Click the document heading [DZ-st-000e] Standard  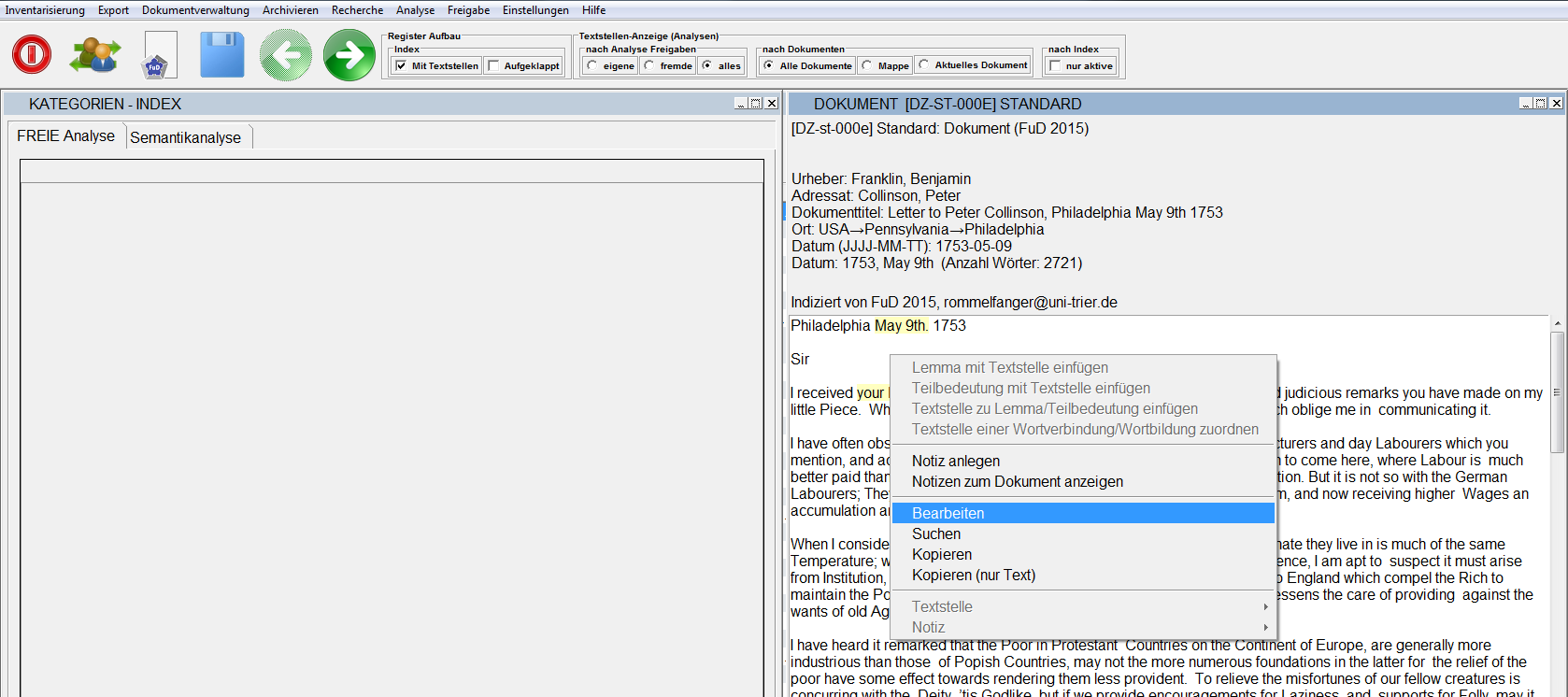[x=940, y=128]
